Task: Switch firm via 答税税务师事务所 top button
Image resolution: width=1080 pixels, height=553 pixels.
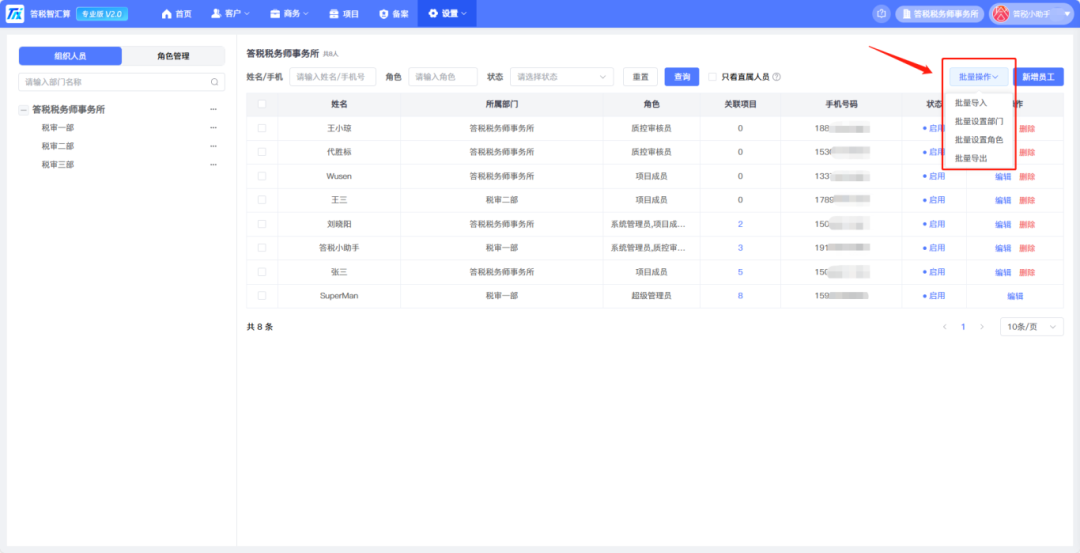Action: (939, 14)
